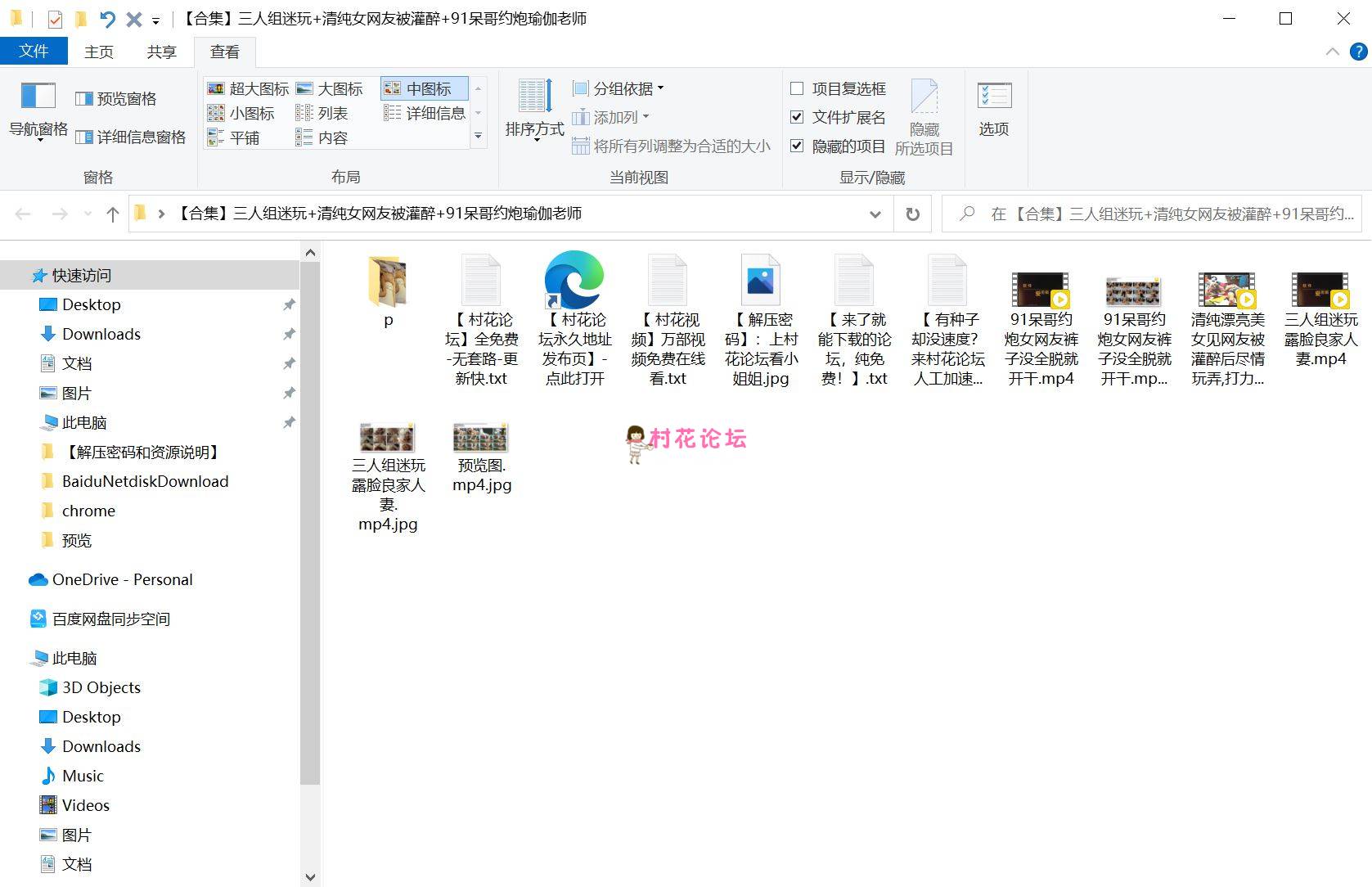Uncheck the 隐藏的项目 checkbox
Image resolution: width=1372 pixels, height=887 pixels.
coord(797,146)
